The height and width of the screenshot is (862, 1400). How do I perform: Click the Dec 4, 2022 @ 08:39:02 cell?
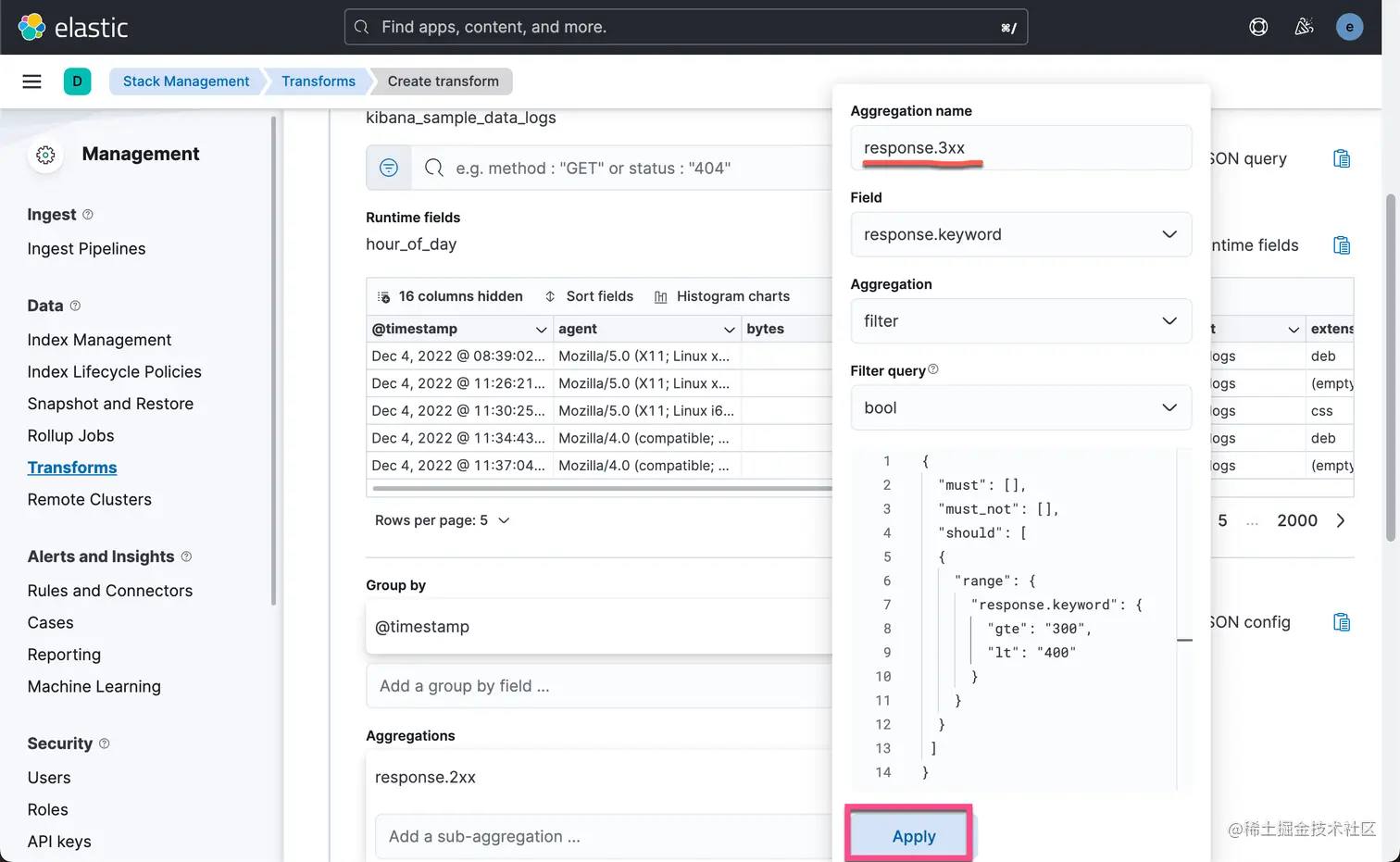click(x=459, y=356)
